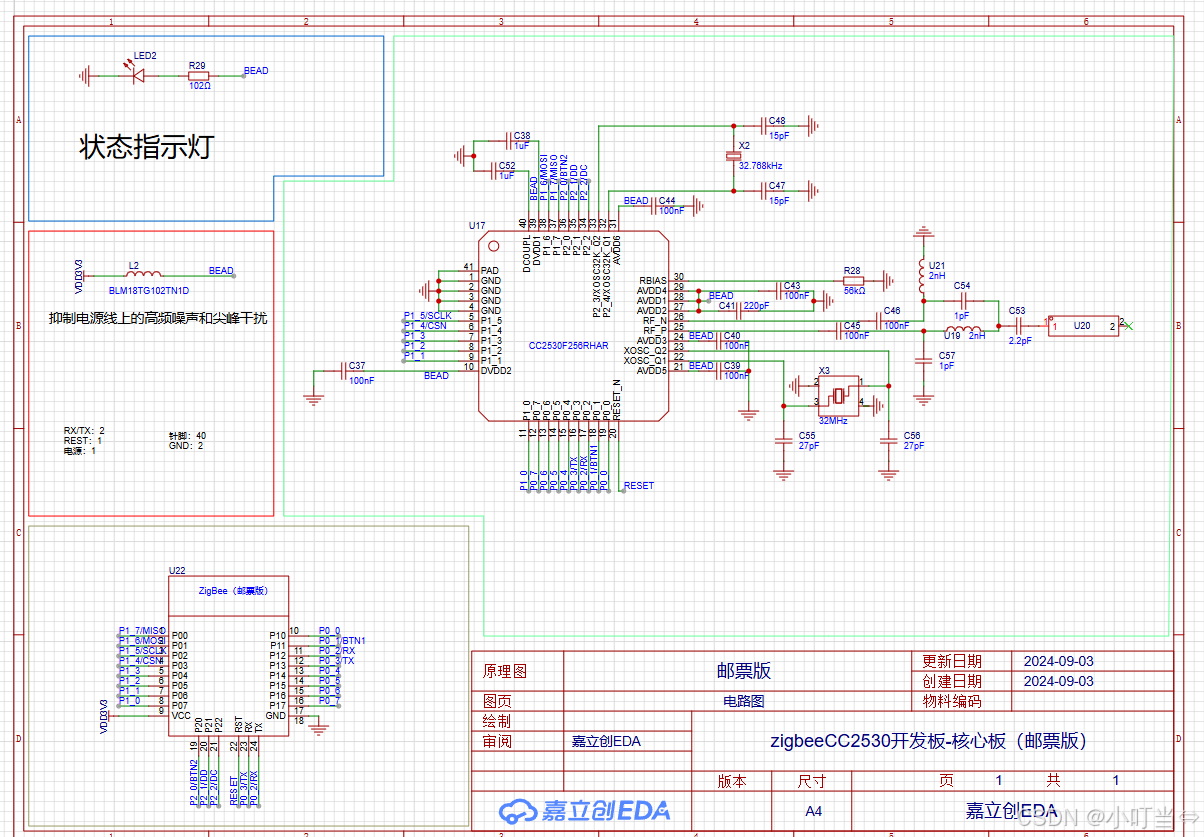
Task: Select the X3 32MHz crystal symbol
Action: tap(838, 394)
